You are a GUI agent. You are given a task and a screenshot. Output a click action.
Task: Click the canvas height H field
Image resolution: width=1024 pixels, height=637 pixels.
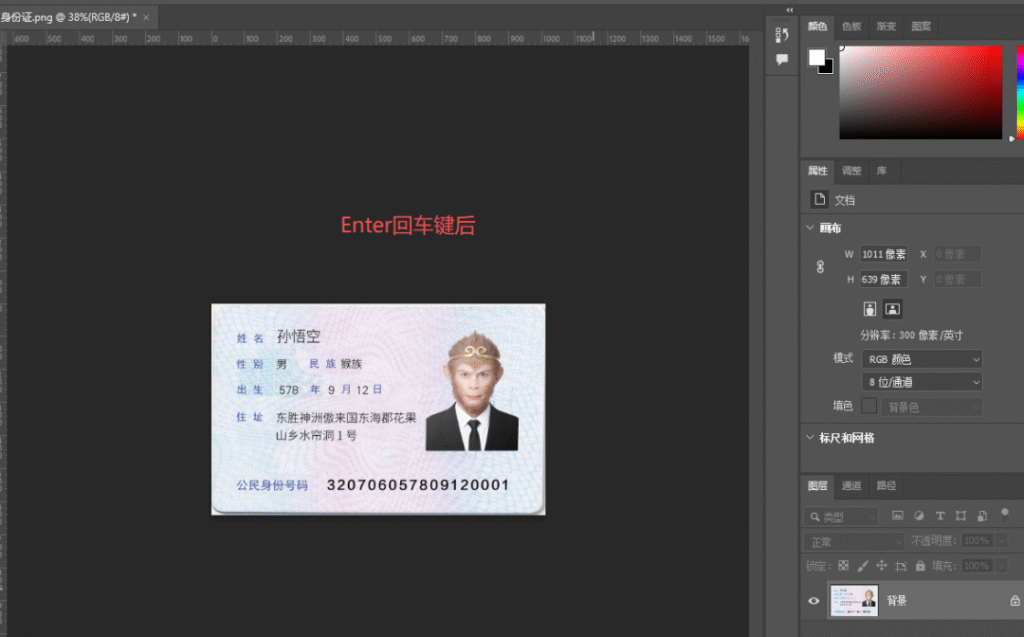[883, 280]
